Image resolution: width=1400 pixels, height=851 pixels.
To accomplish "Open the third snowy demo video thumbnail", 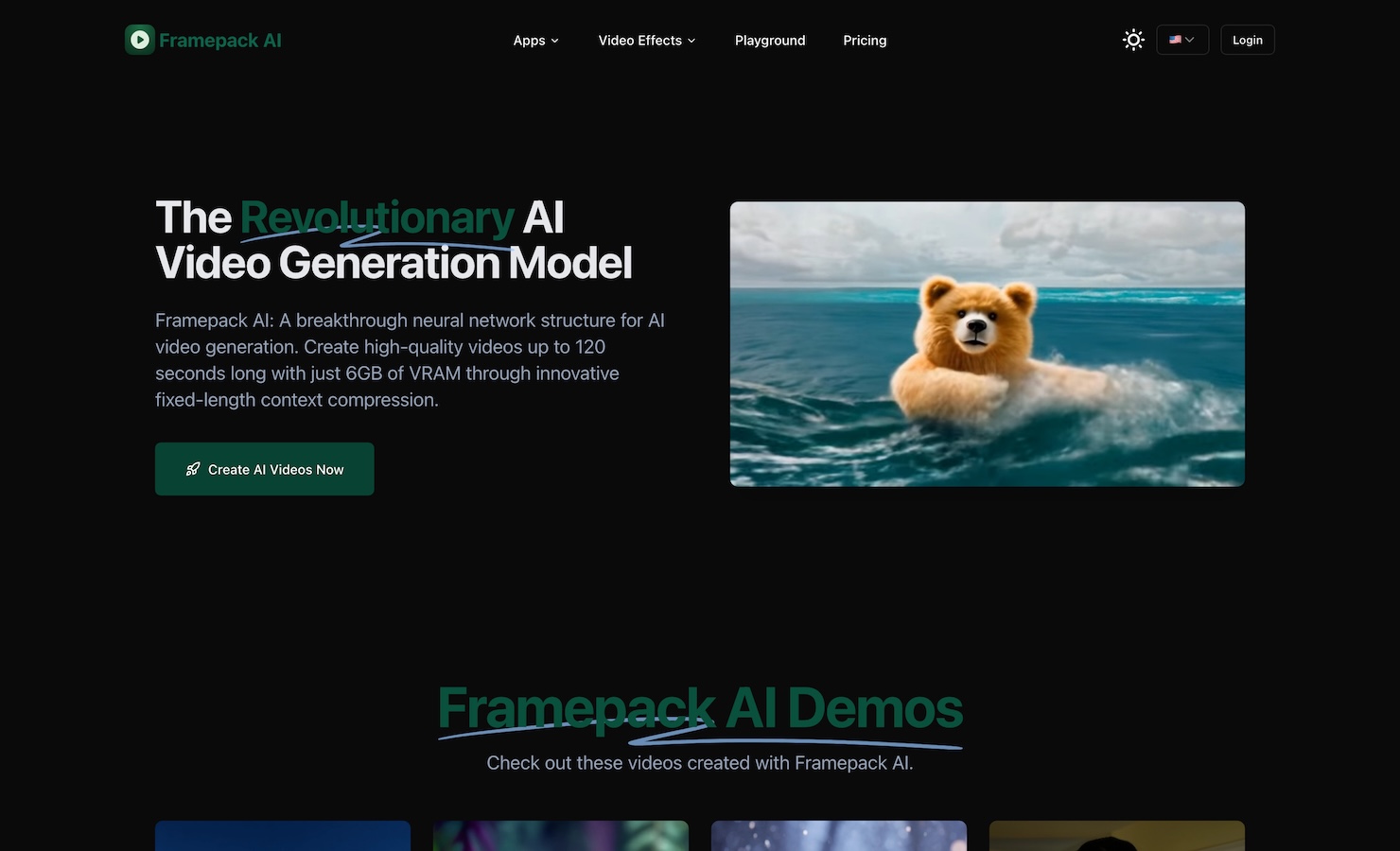I will [839, 836].
